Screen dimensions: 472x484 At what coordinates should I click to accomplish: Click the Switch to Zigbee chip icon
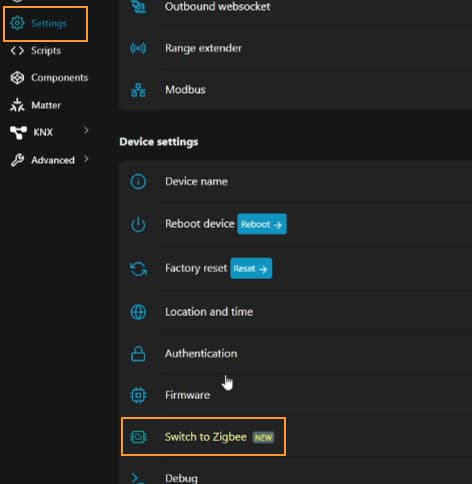(x=138, y=437)
